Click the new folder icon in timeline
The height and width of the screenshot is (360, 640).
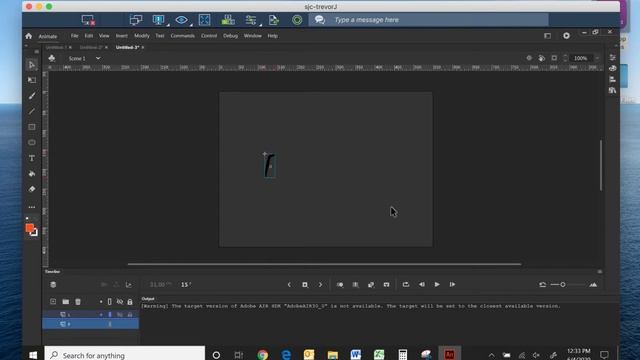(x=66, y=302)
